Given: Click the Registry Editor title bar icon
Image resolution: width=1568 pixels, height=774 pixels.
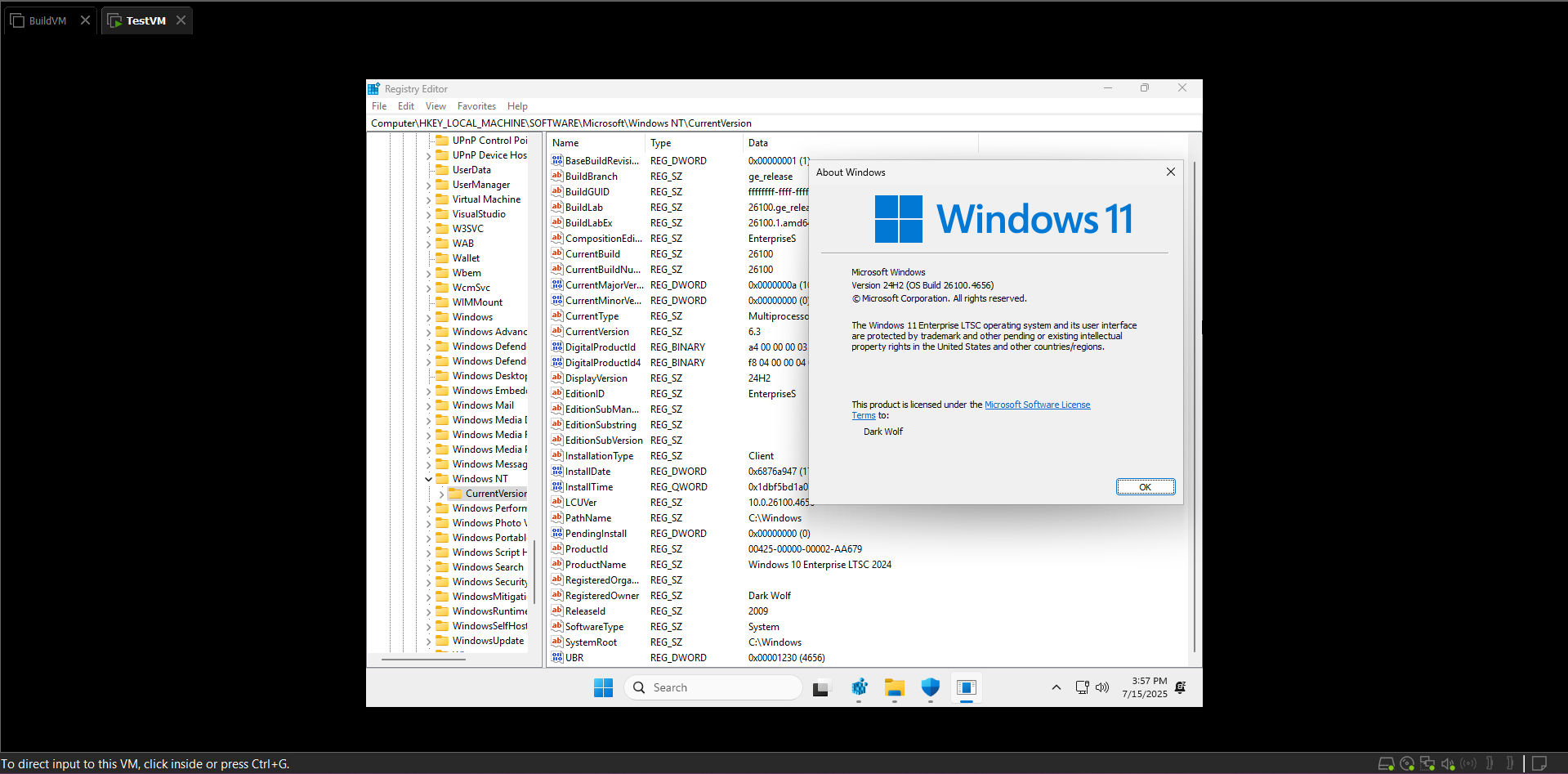Looking at the screenshot, I should (x=373, y=88).
